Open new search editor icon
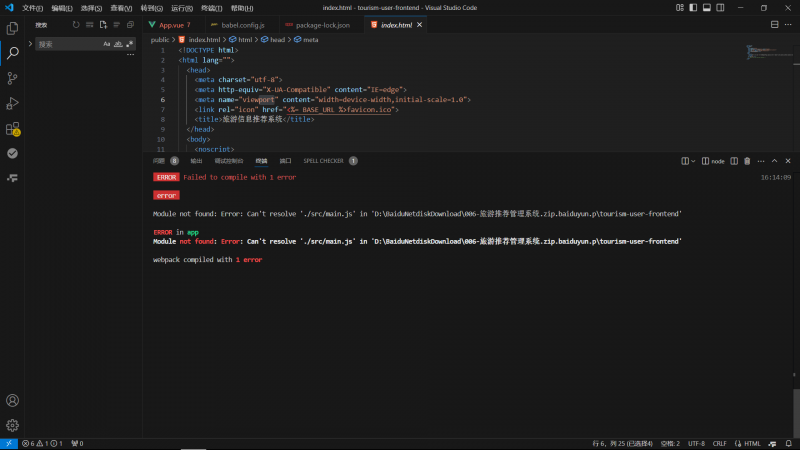Screen dimensions: 800x450 (103, 24)
